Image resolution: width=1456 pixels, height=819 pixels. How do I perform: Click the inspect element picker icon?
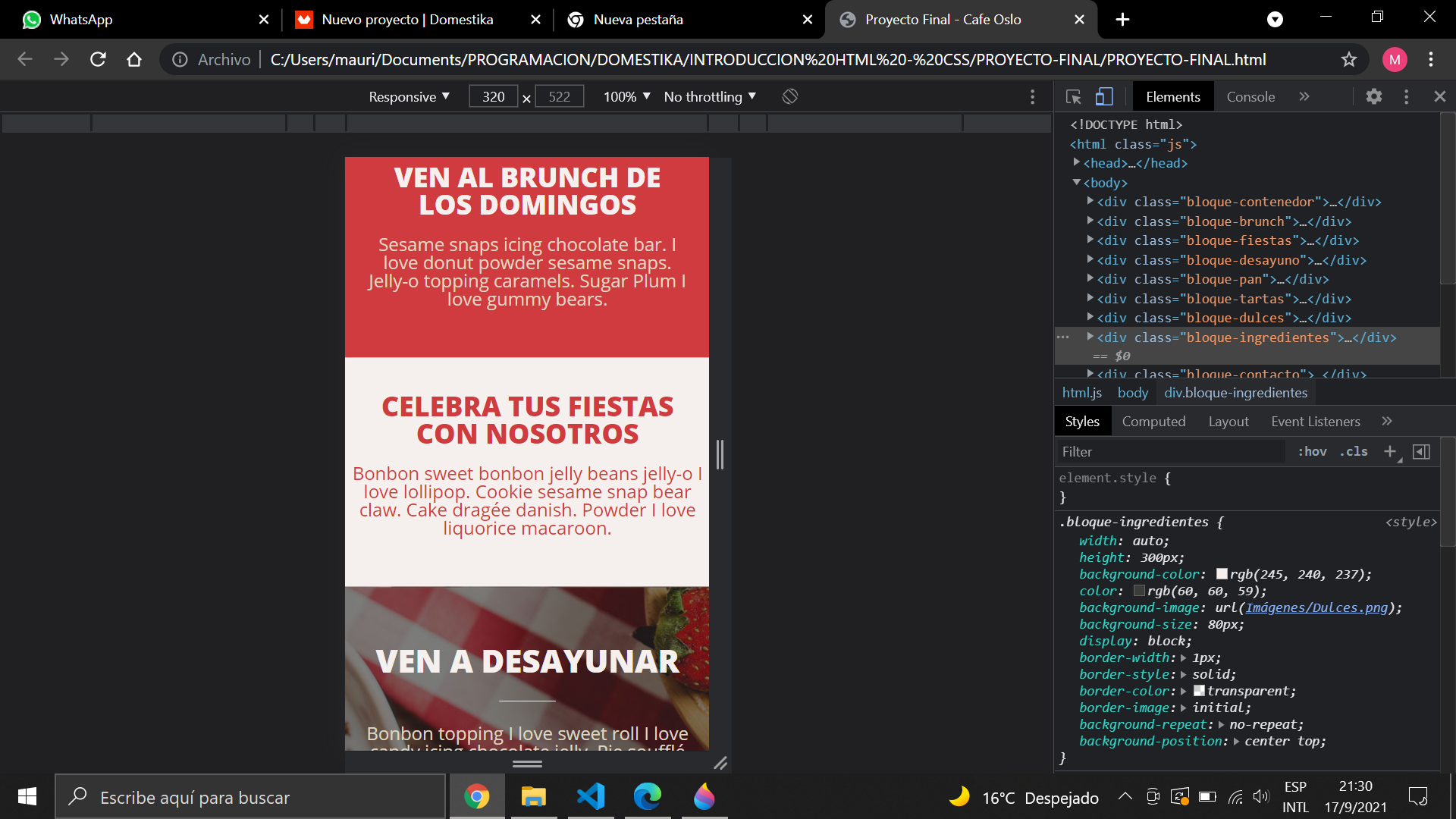pos(1073,96)
